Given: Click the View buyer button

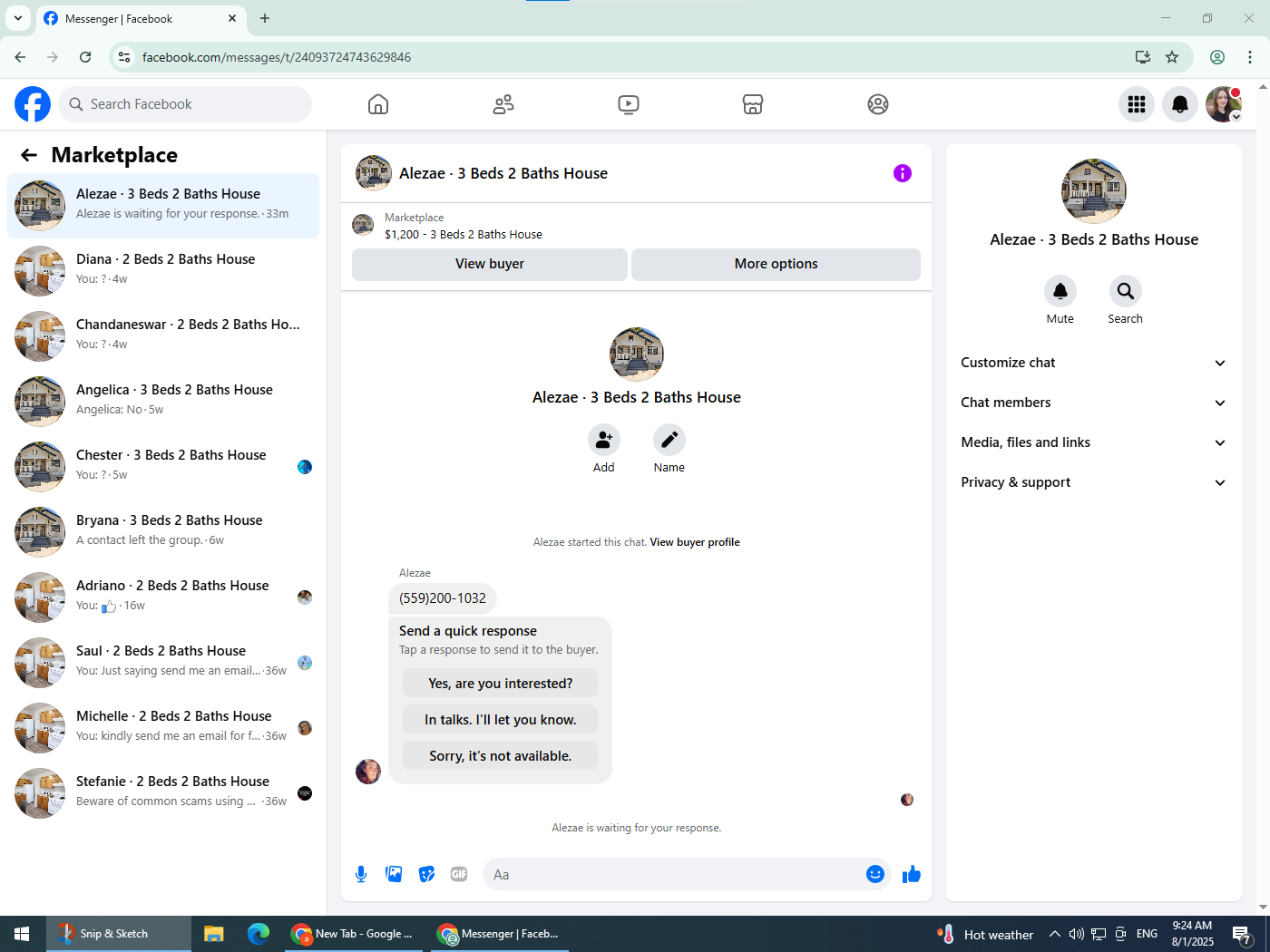Looking at the screenshot, I should click(490, 264).
